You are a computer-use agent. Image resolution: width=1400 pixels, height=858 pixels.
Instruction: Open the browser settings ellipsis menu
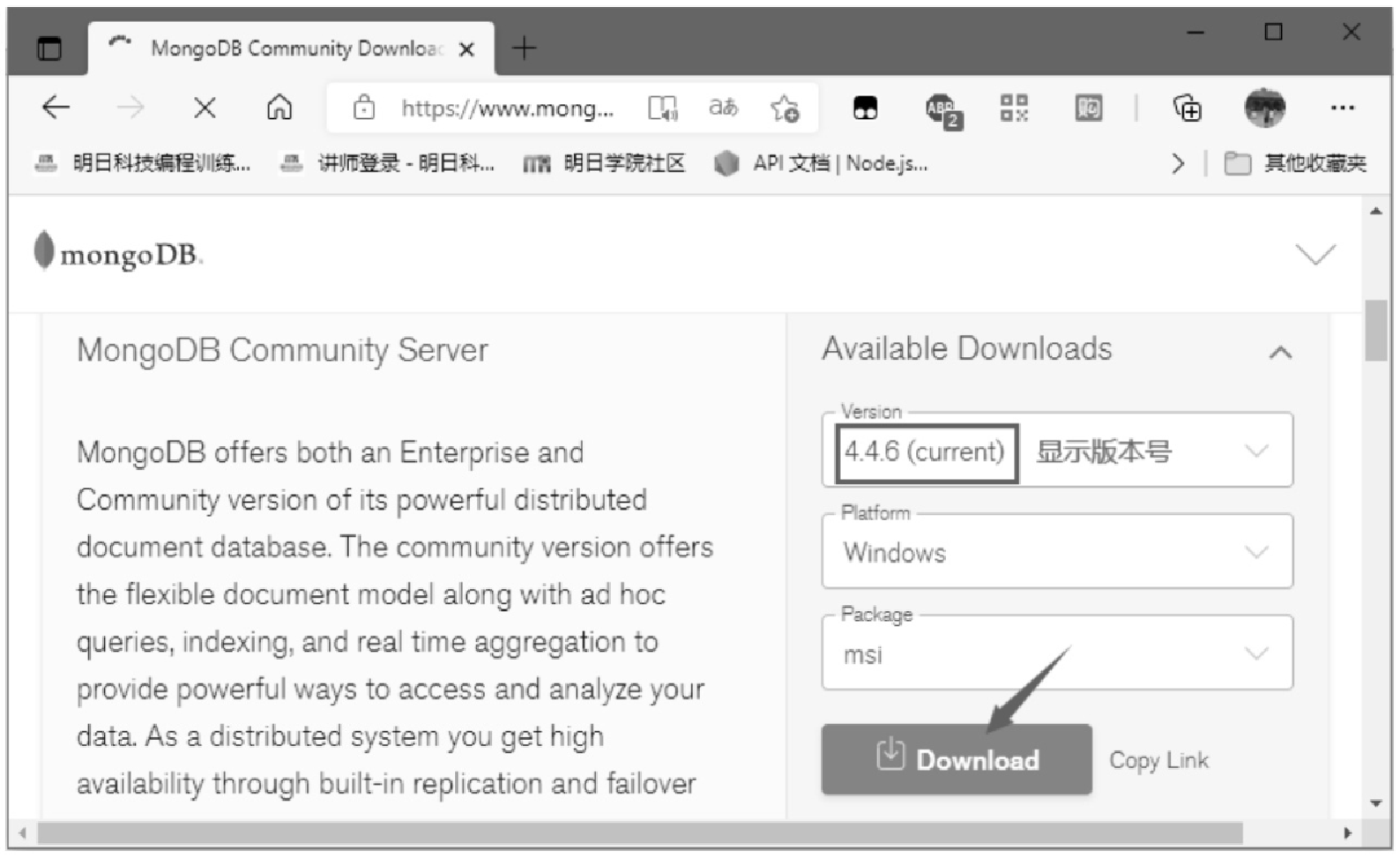click(1343, 108)
